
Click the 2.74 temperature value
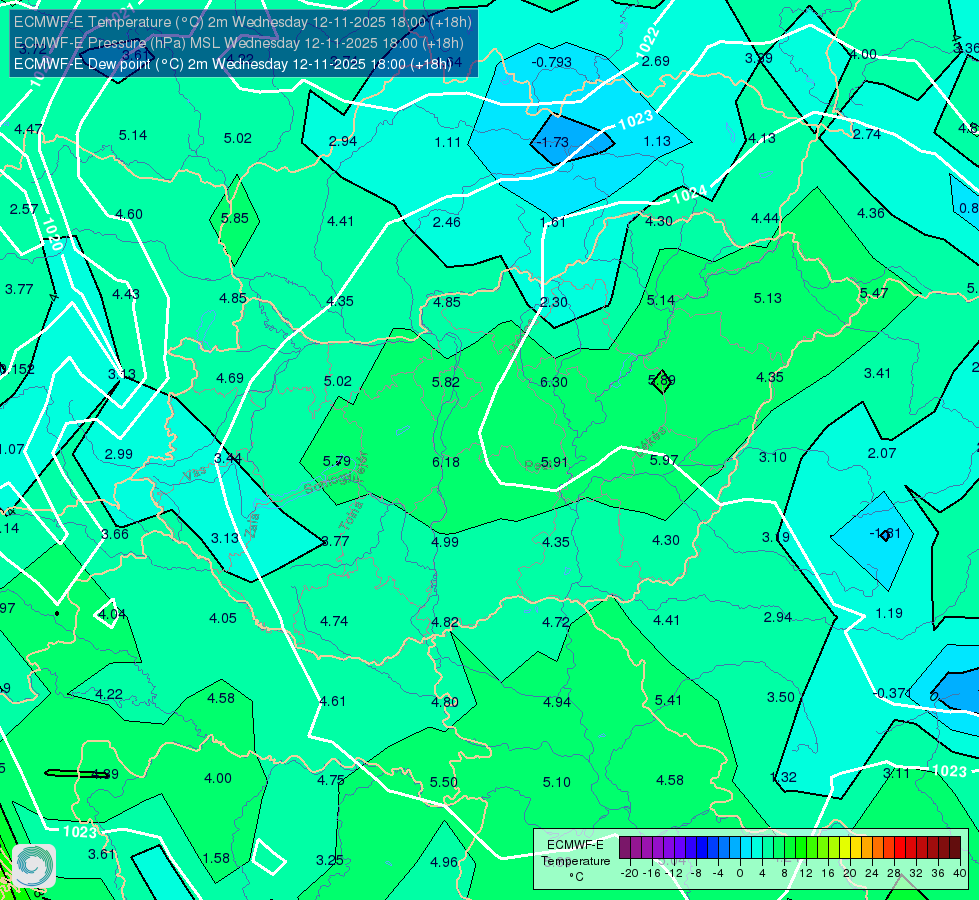tap(867, 134)
